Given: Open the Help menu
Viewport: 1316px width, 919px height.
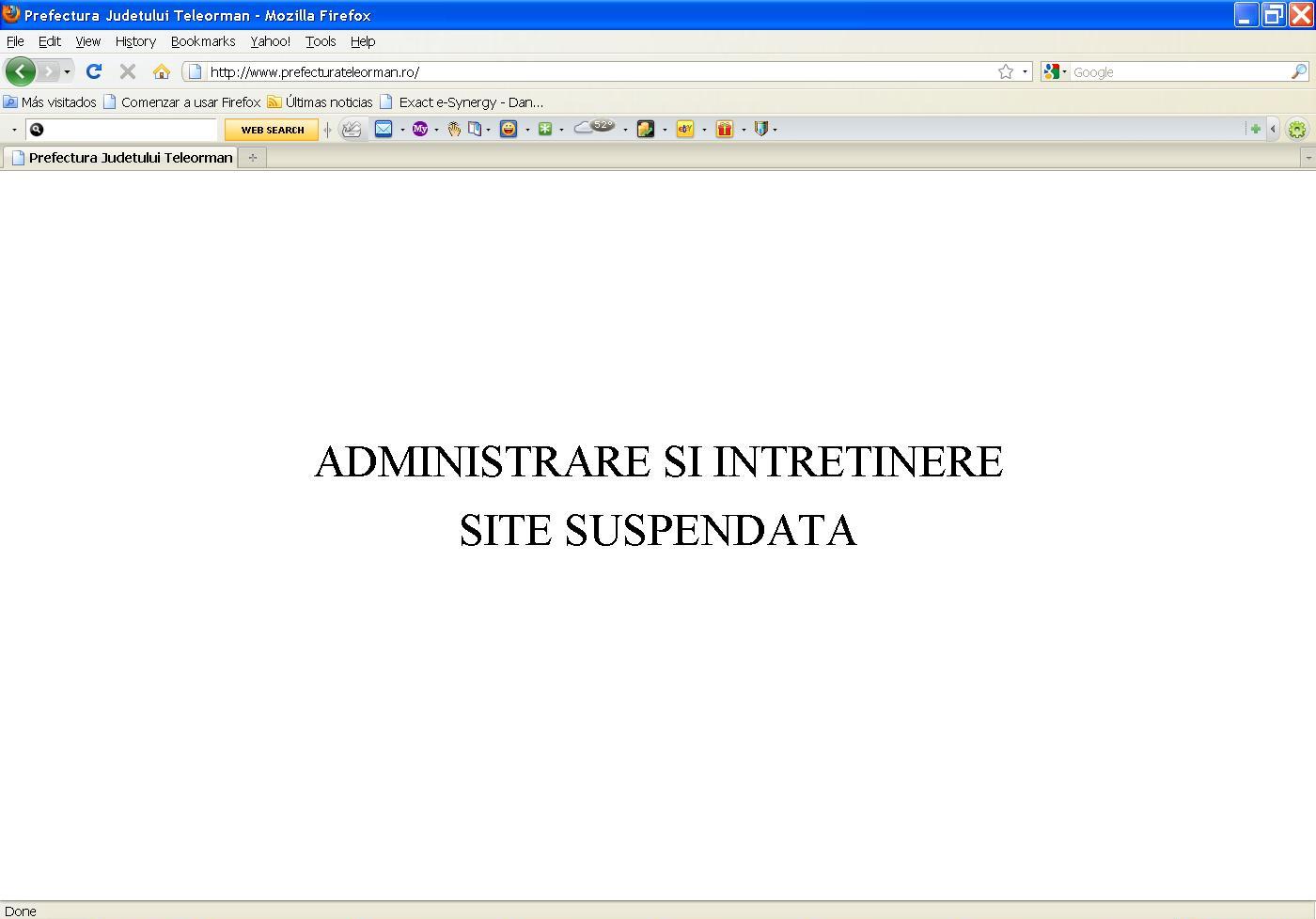Looking at the screenshot, I should click(363, 41).
